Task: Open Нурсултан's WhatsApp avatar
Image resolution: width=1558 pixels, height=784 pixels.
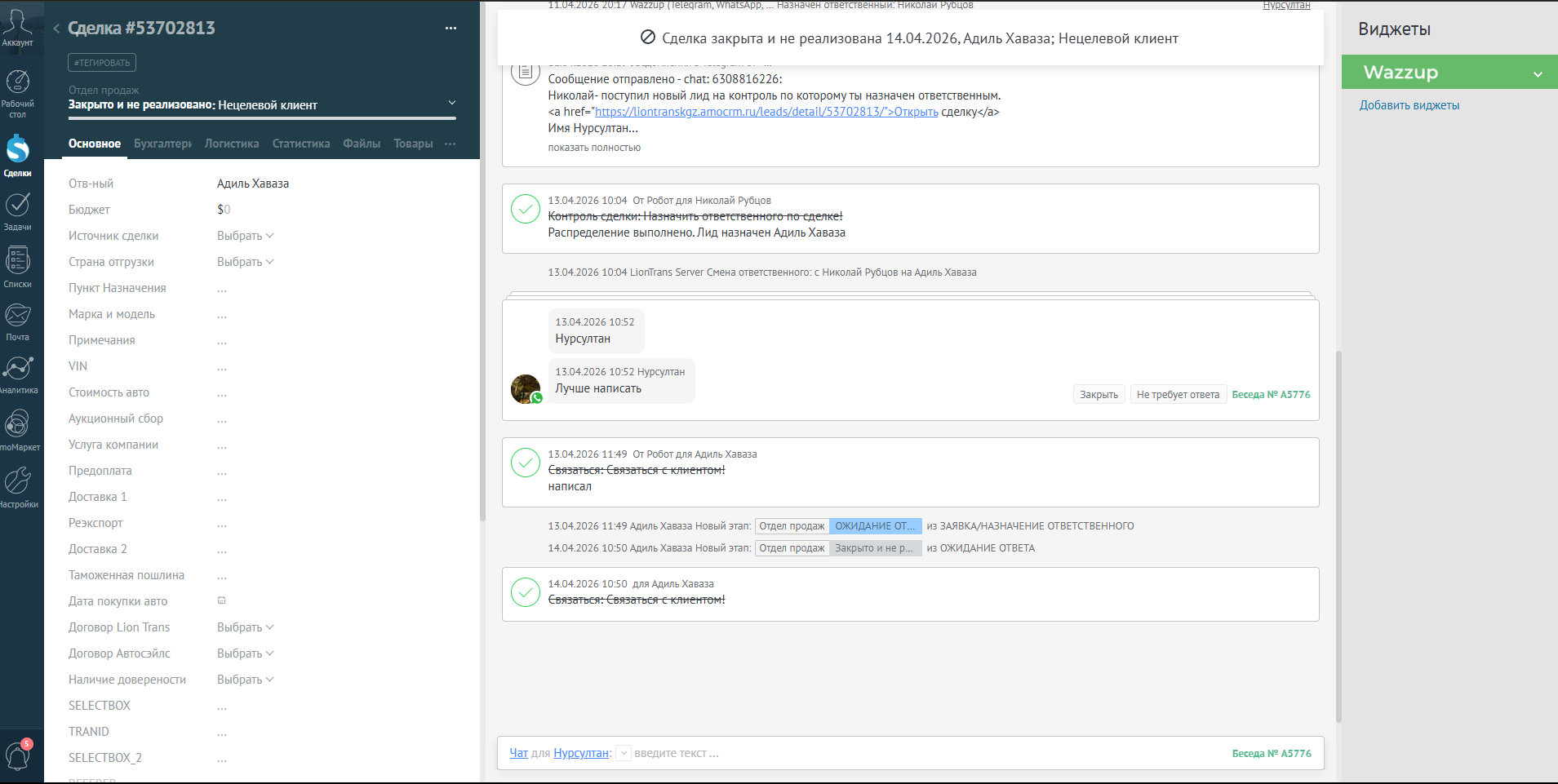Action: coord(526,389)
